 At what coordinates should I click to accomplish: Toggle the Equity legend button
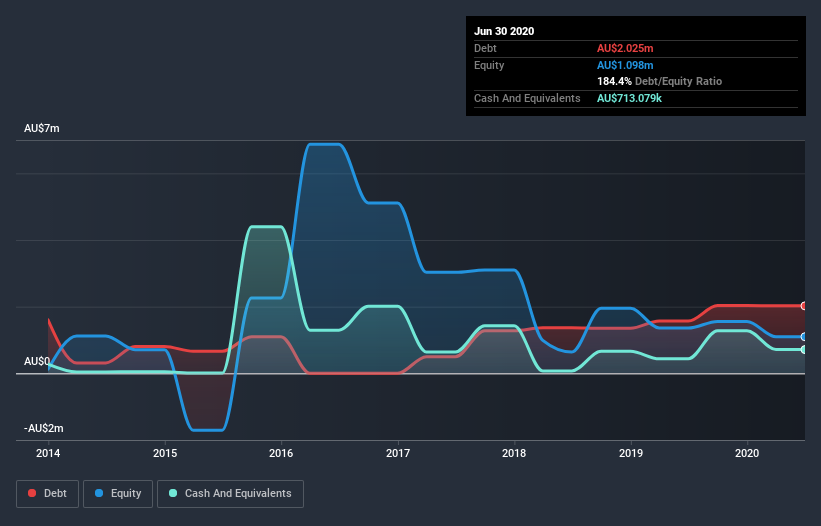(x=118, y=494)
